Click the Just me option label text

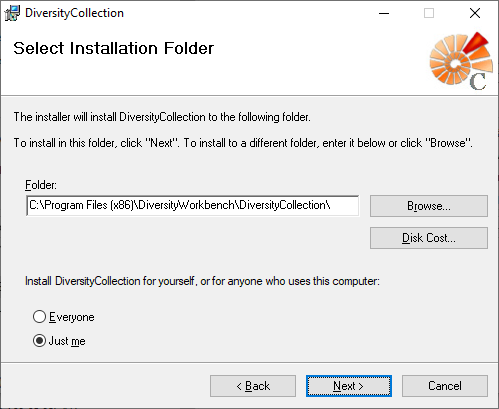coord(67,341)
